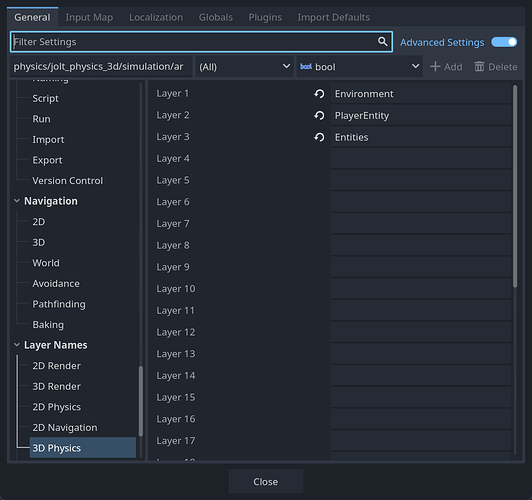Reset Layer 2 PlayerEntity with the revert icon
The width and height of the screenshot is (532, 500).
point(319,116)
